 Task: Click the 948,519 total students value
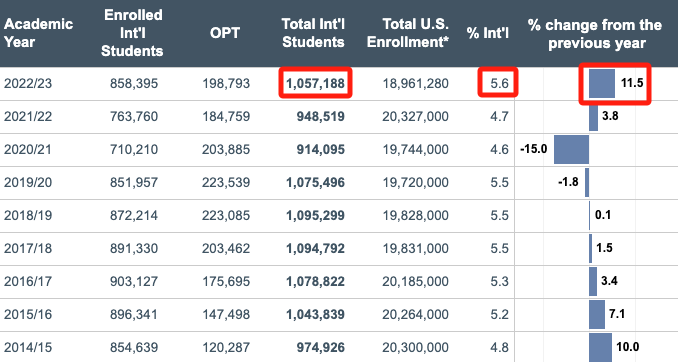coord(320,116)
